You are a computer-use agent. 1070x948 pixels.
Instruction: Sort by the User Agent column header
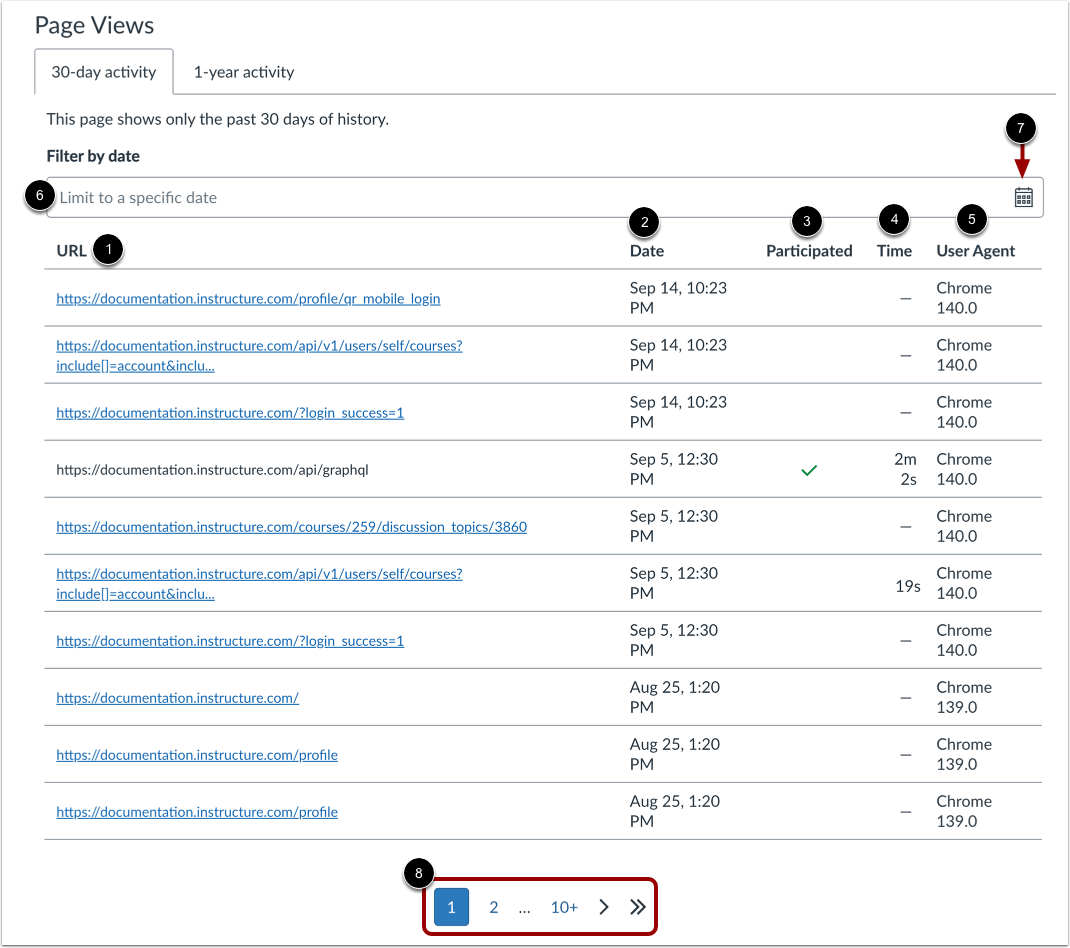coord(975,250)
